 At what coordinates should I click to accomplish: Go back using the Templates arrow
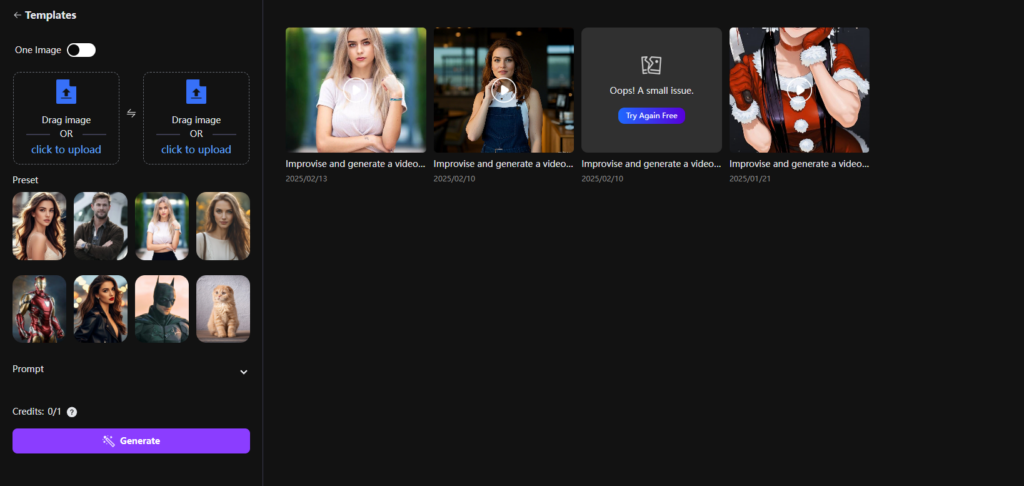pyautogui.click(x=17, y=15)
